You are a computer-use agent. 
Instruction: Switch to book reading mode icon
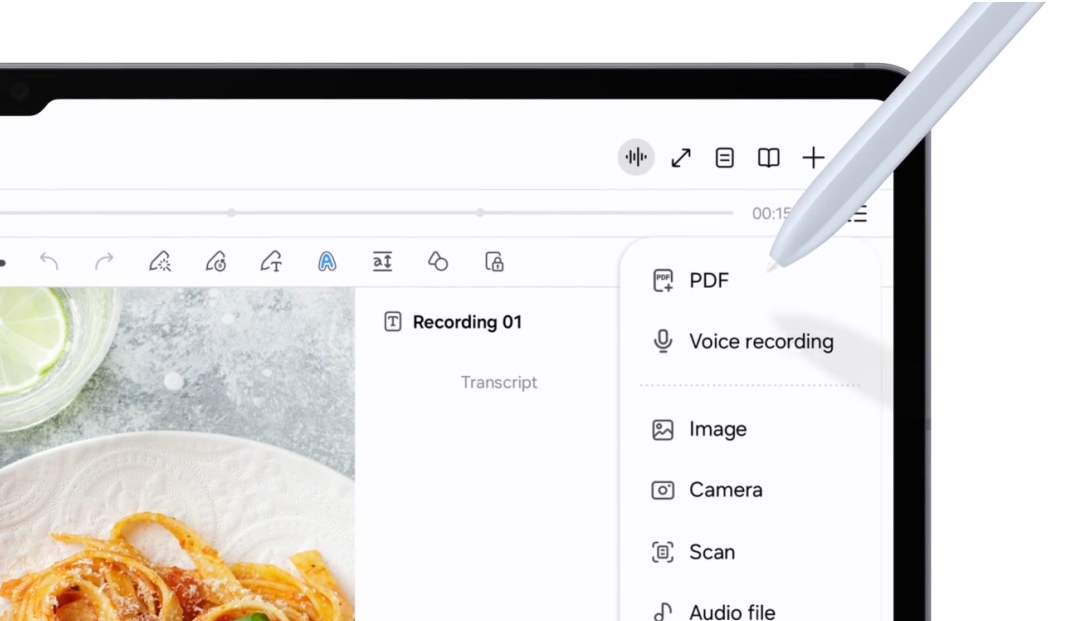(x=769, y=158)
